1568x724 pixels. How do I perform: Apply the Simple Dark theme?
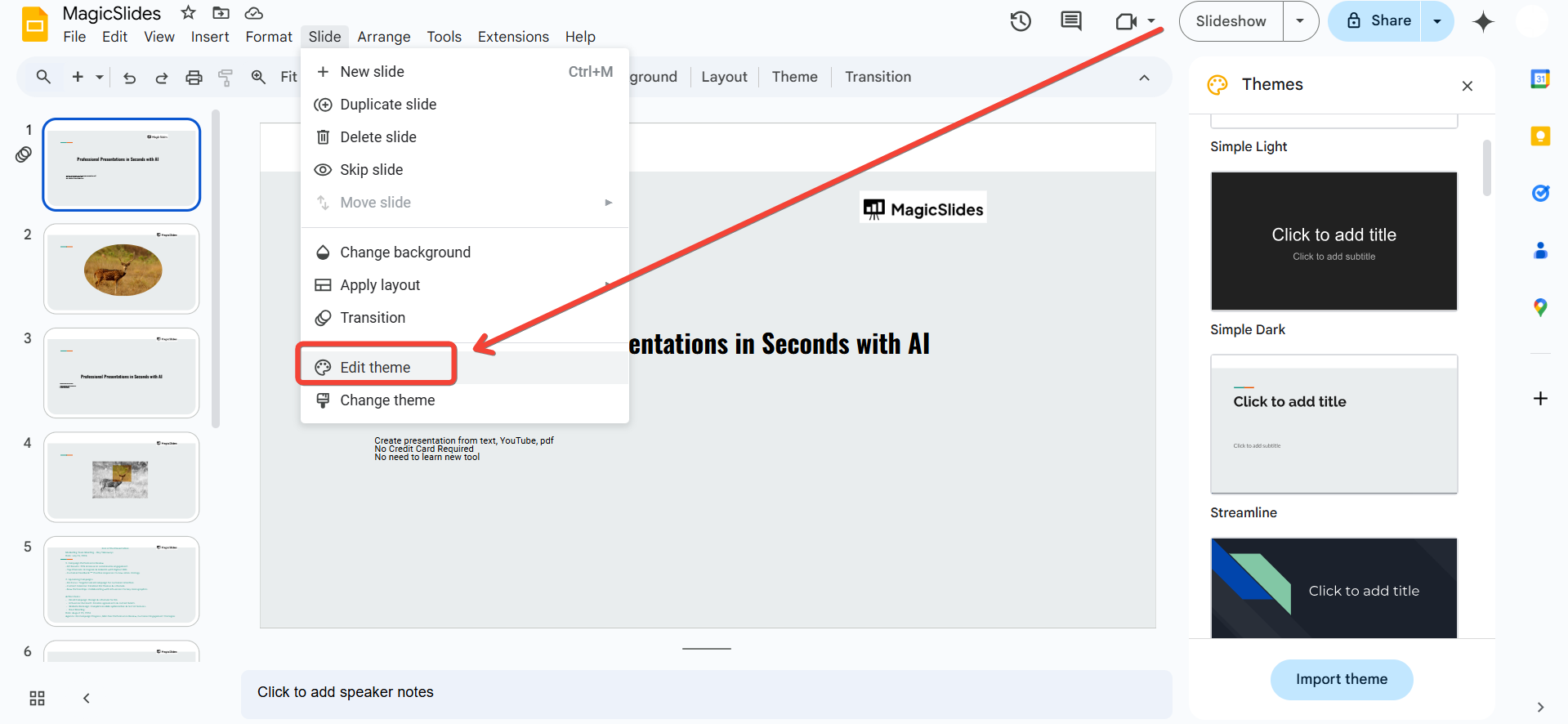click(x=1333, y=241)
